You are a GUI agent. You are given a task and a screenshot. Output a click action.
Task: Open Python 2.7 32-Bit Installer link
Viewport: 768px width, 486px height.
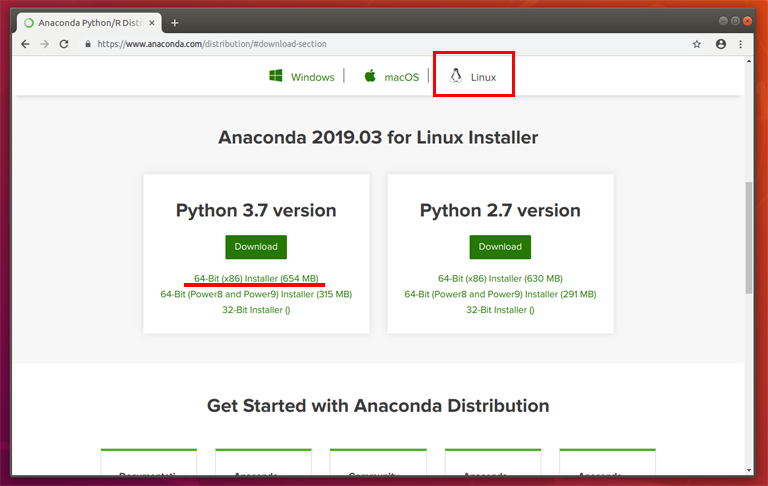[500, 310]
